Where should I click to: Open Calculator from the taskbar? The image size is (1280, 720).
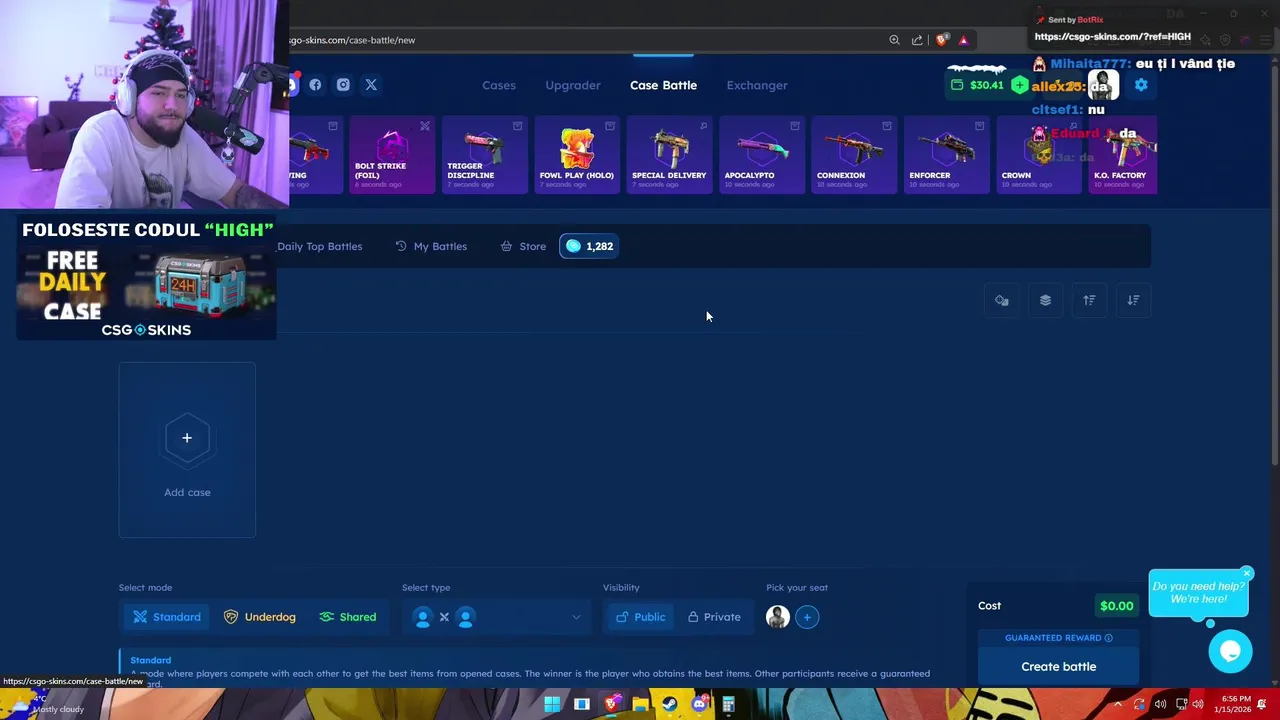(x=728, y=705)
